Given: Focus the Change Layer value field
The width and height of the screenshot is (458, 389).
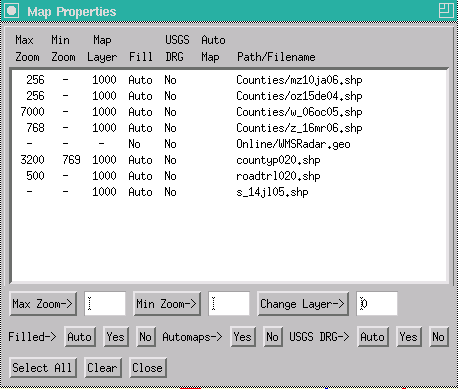Looking at the screenshot, I should pos(377,304).
